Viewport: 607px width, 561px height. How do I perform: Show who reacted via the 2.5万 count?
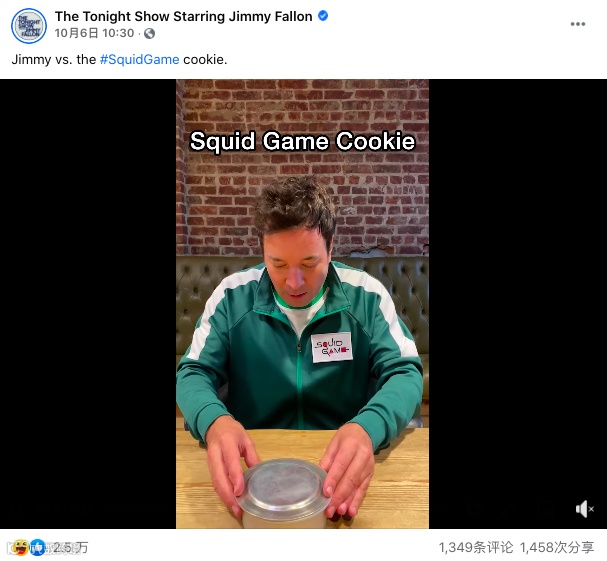(70, 547)
